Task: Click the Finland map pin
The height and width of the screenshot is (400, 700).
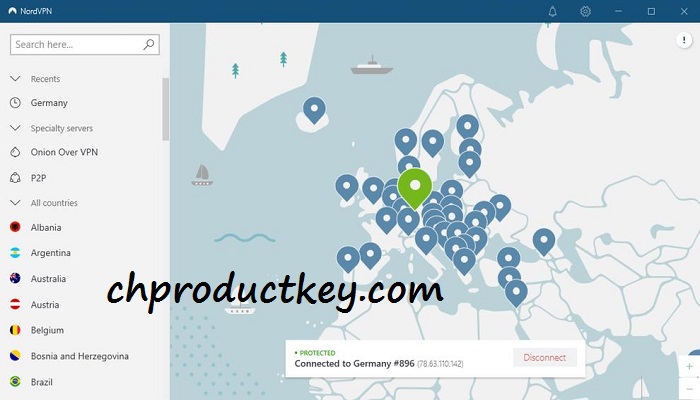Action: tap(467, 127)
